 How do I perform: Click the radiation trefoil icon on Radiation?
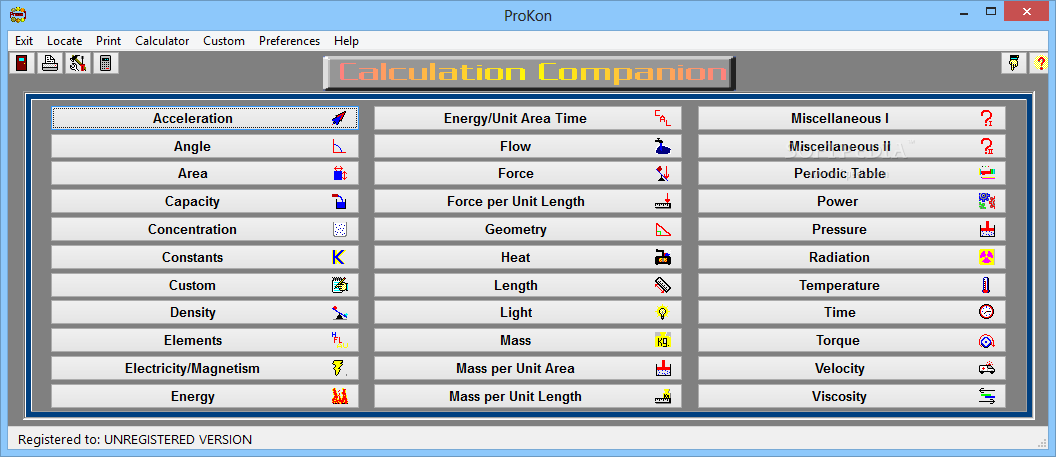point(987,257)
